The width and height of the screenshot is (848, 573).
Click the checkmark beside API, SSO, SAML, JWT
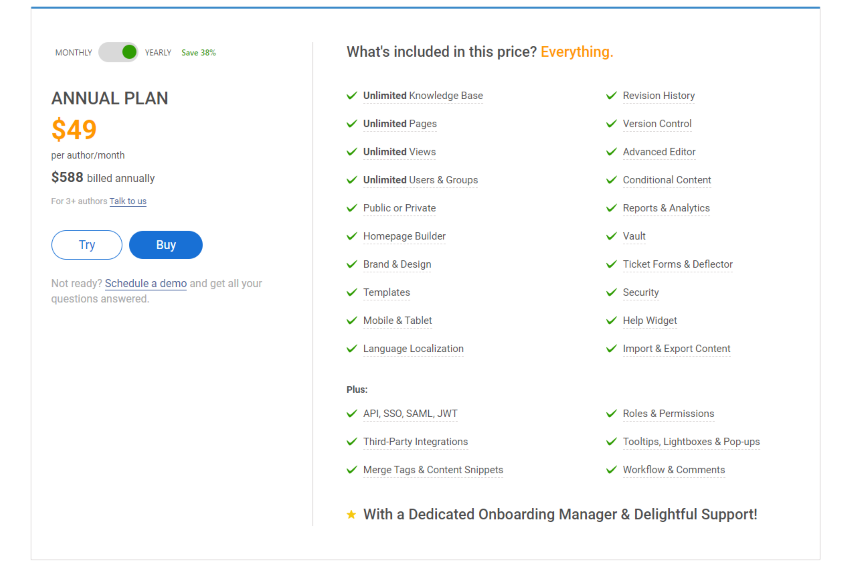(352, 413)
